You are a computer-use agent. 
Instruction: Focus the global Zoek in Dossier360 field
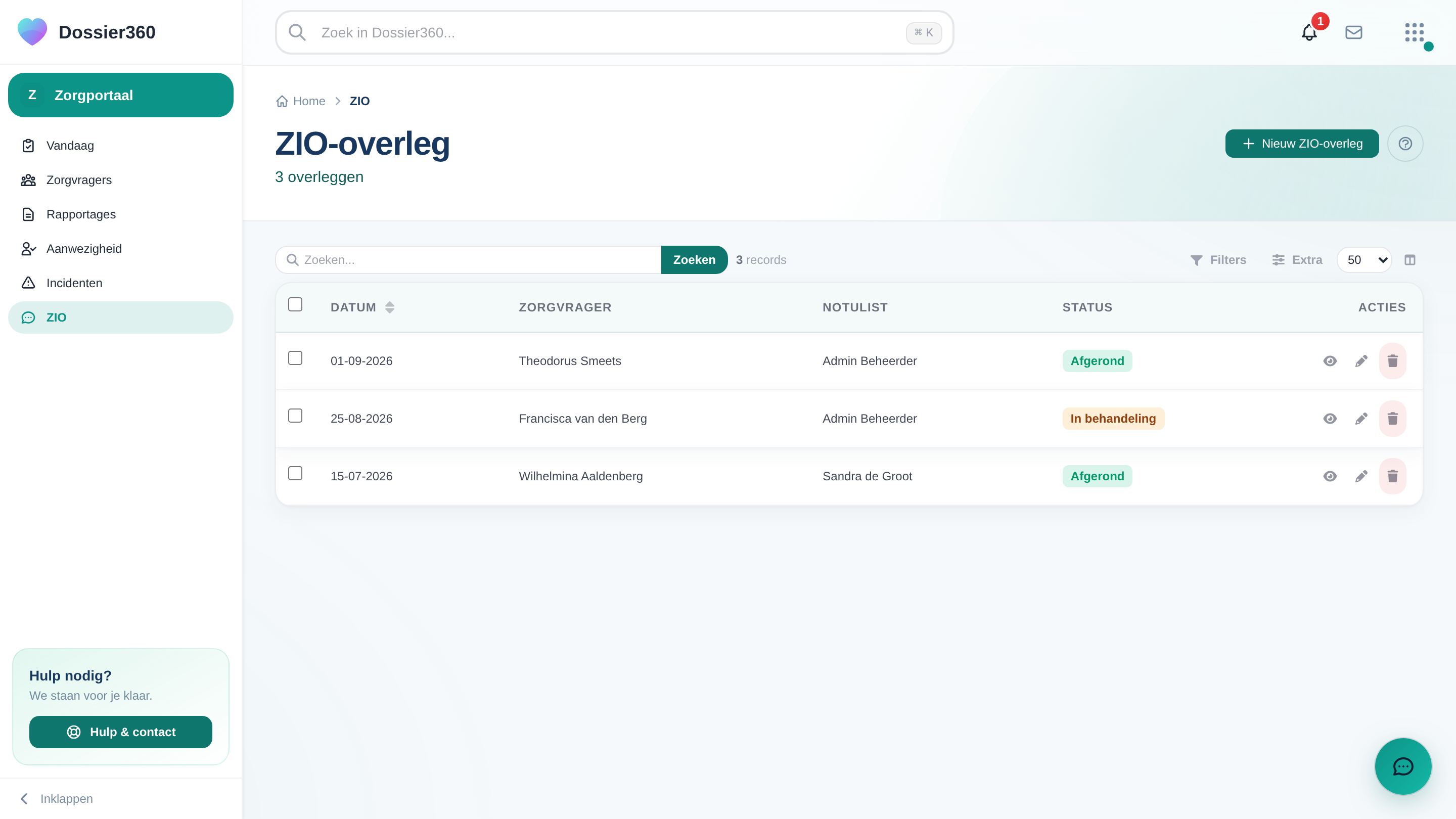tap(614, 33)
